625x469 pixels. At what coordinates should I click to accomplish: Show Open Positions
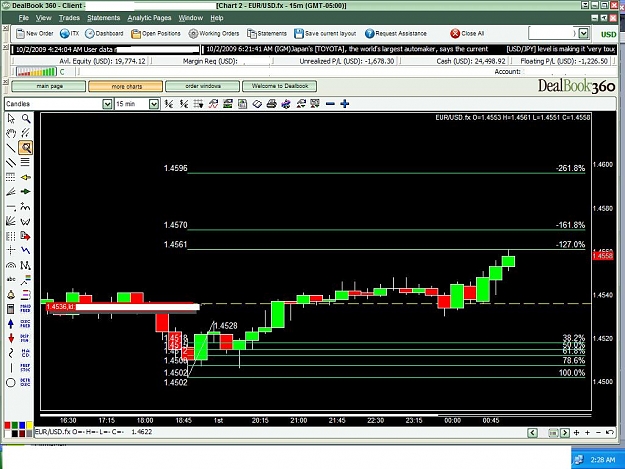click(x=156, y=33)
